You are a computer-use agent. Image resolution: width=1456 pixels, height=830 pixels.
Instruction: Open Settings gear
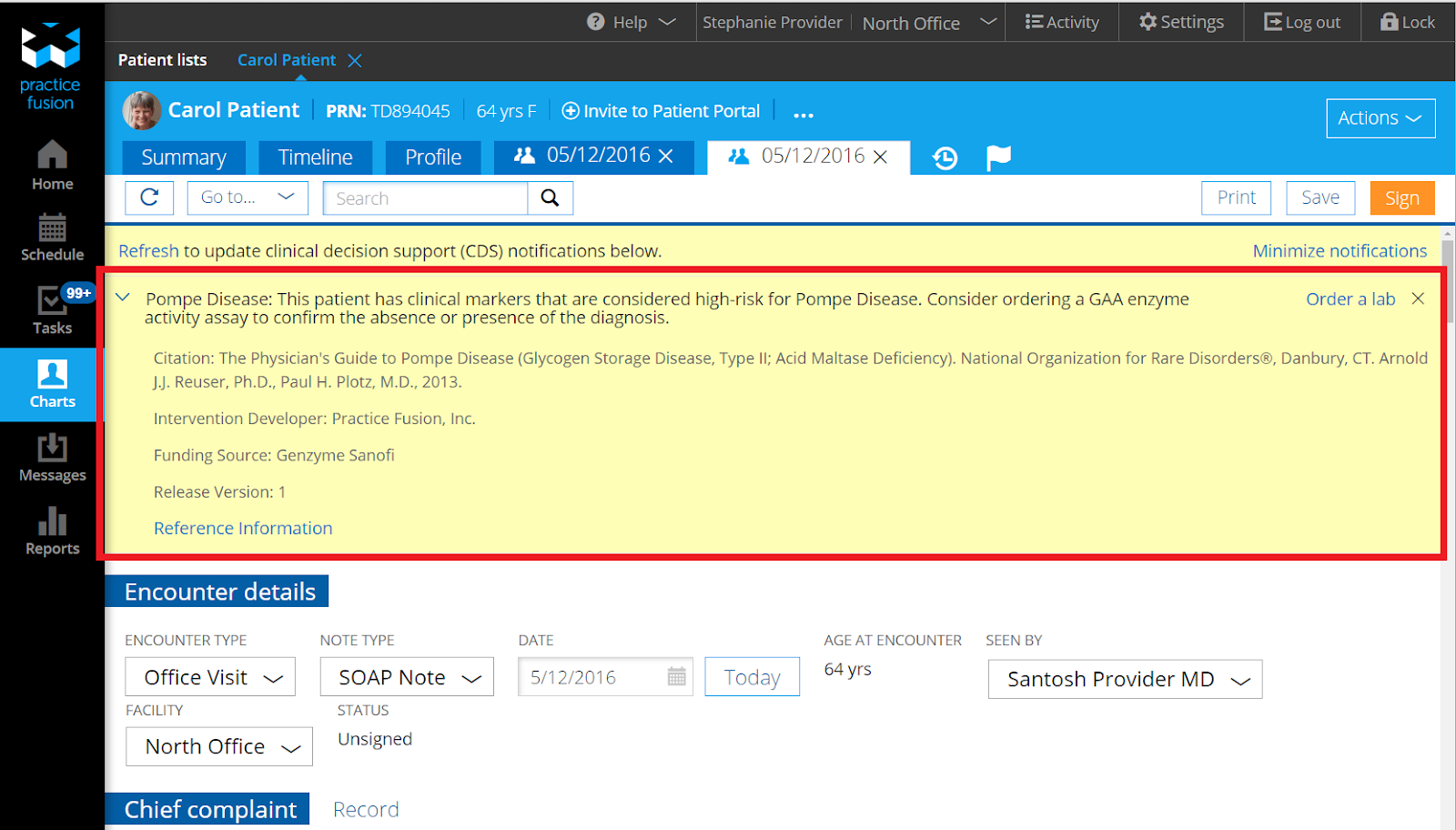click(x=1181, y=22)
